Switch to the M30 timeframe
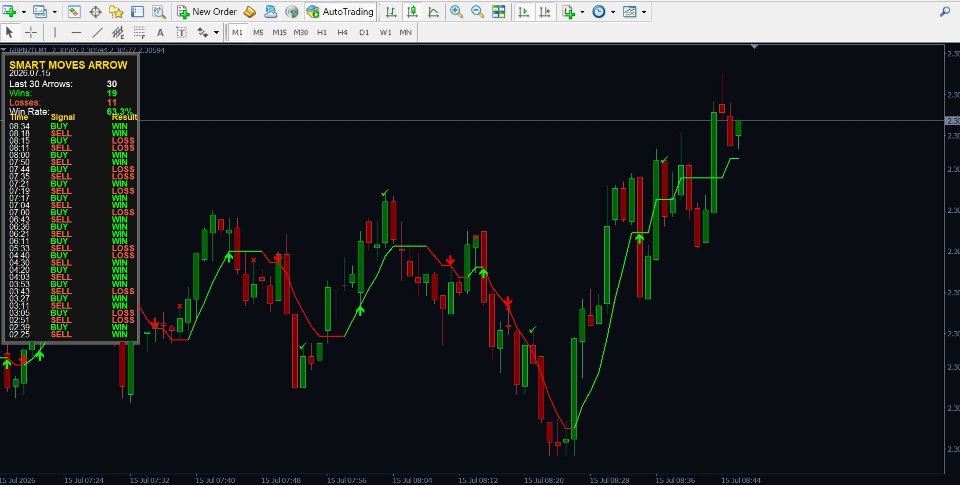 point(301,32)
